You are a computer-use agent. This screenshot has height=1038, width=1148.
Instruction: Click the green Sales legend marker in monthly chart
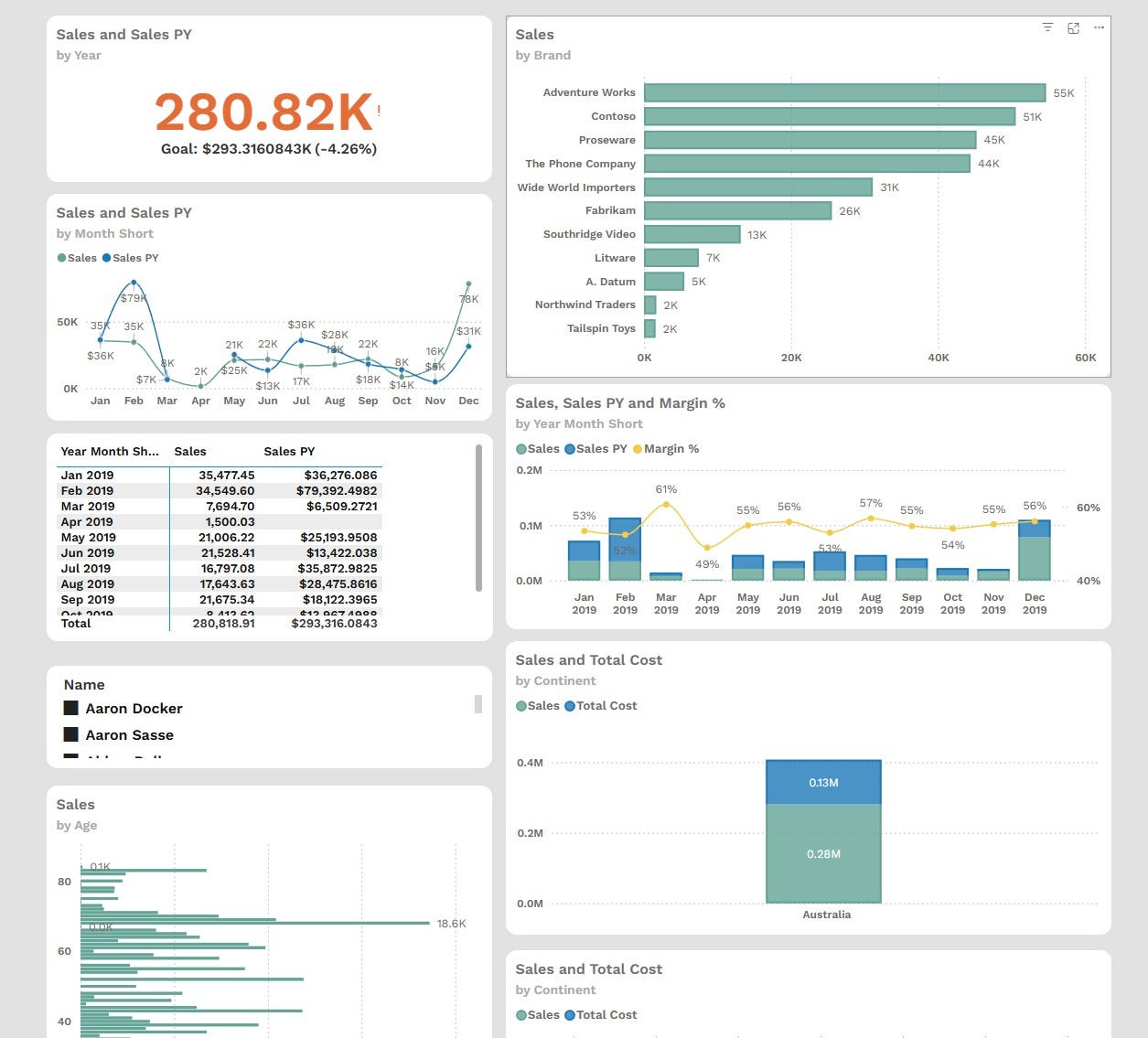[x=60, y=258]
